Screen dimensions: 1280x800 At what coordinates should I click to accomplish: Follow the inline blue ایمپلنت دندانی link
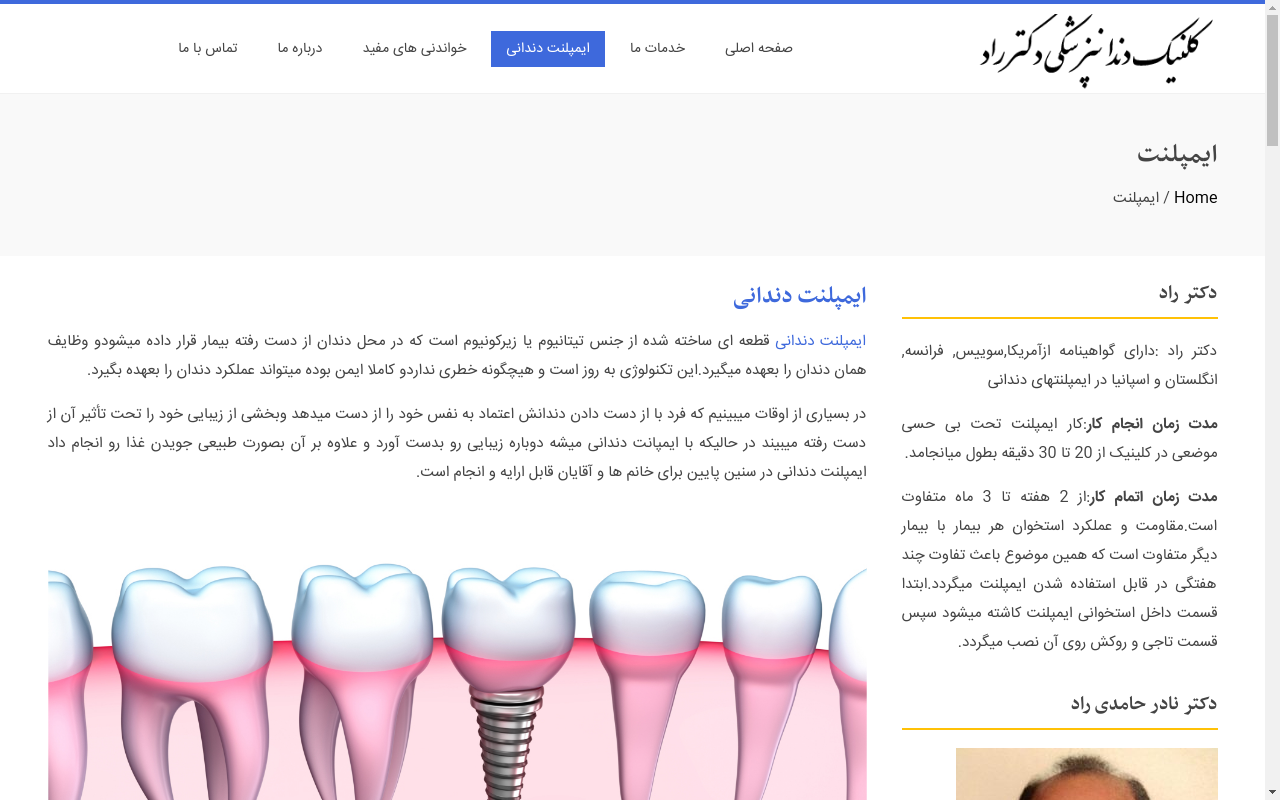point(820,341)
